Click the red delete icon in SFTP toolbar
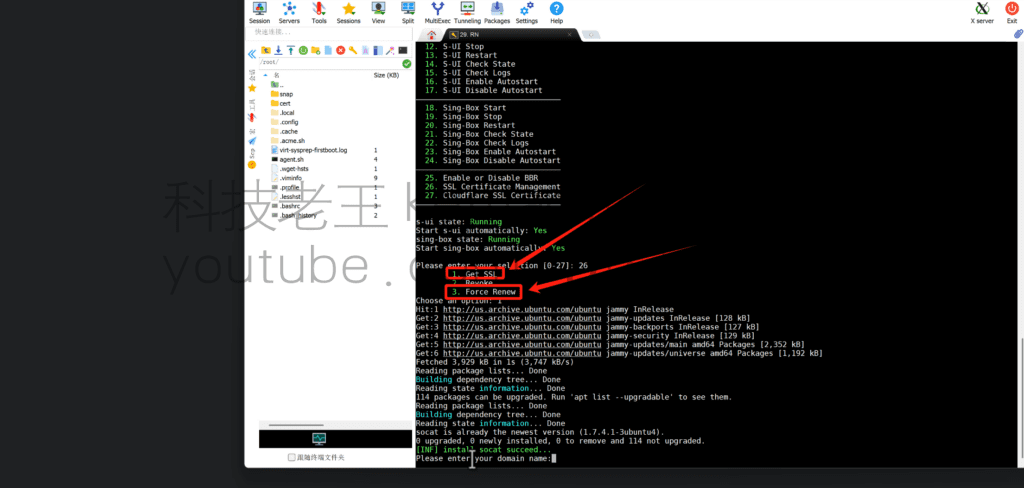 (341, 50)
